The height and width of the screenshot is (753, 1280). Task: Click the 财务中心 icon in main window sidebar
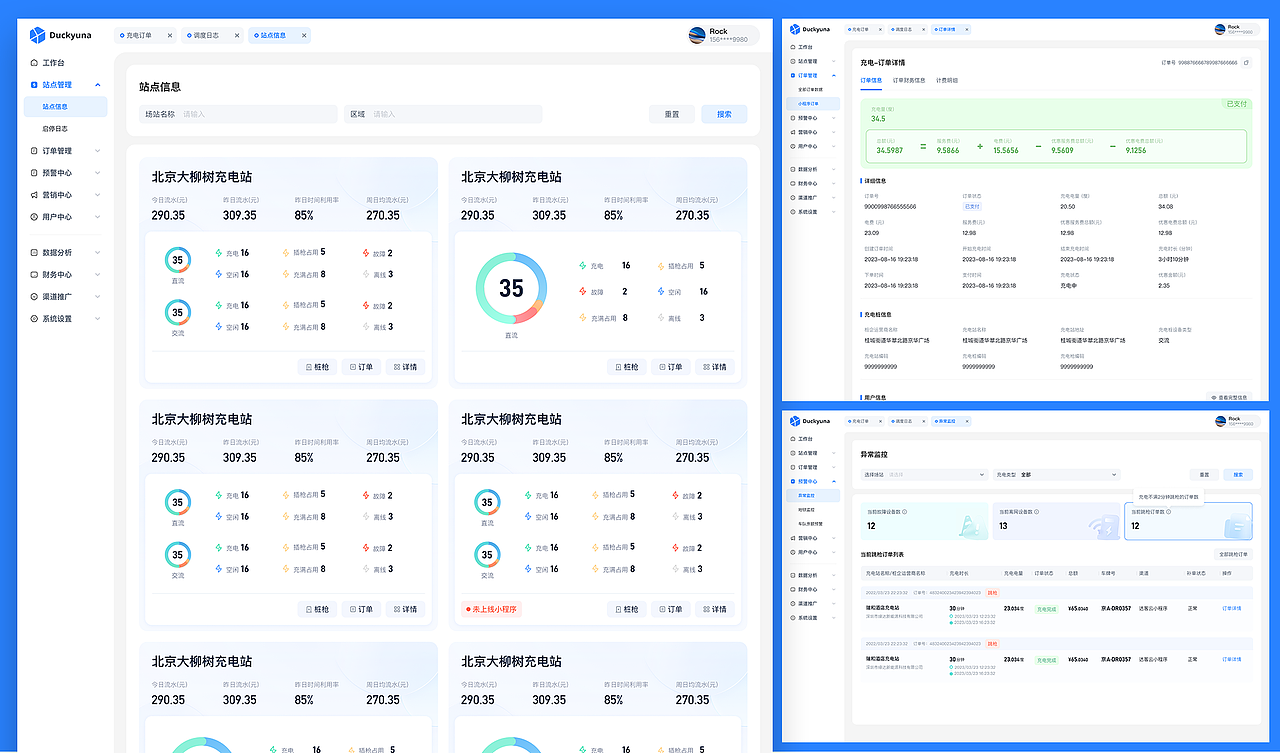(x=35, y=275)
